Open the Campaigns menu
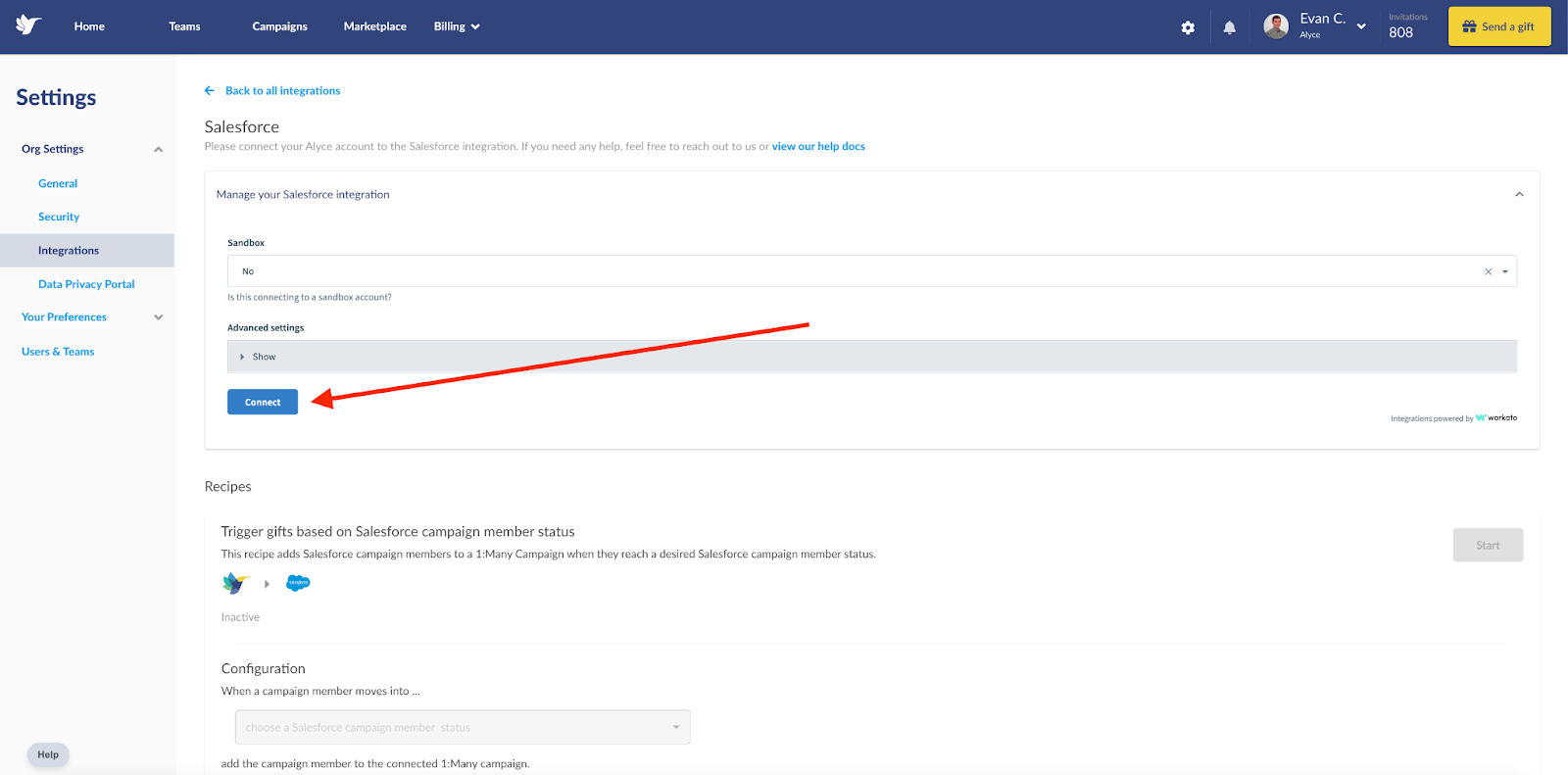The height and width of the screenshot is (775, 1568). tap(279, 26)
